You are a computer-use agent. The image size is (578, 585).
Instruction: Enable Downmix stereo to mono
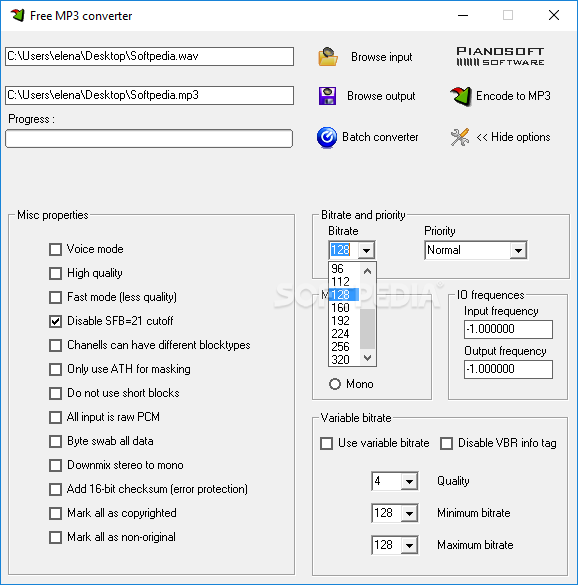(x=55, y=465)
